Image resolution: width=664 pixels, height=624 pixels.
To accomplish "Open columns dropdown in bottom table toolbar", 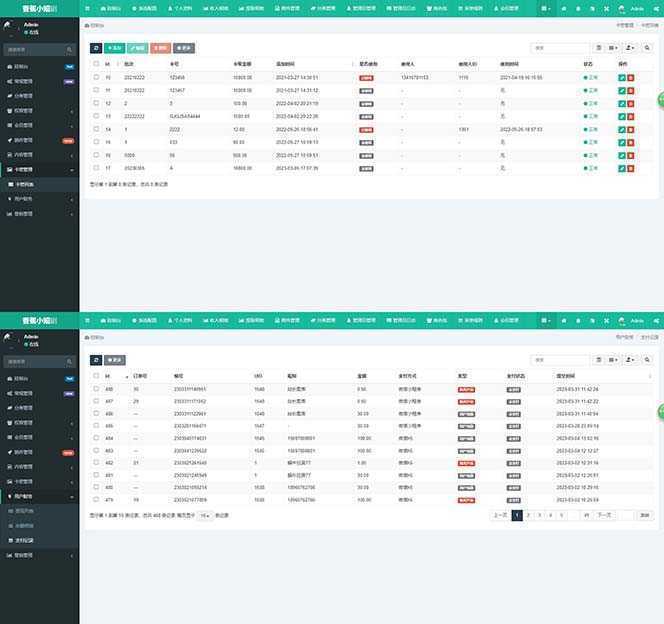I will [613, 360].
